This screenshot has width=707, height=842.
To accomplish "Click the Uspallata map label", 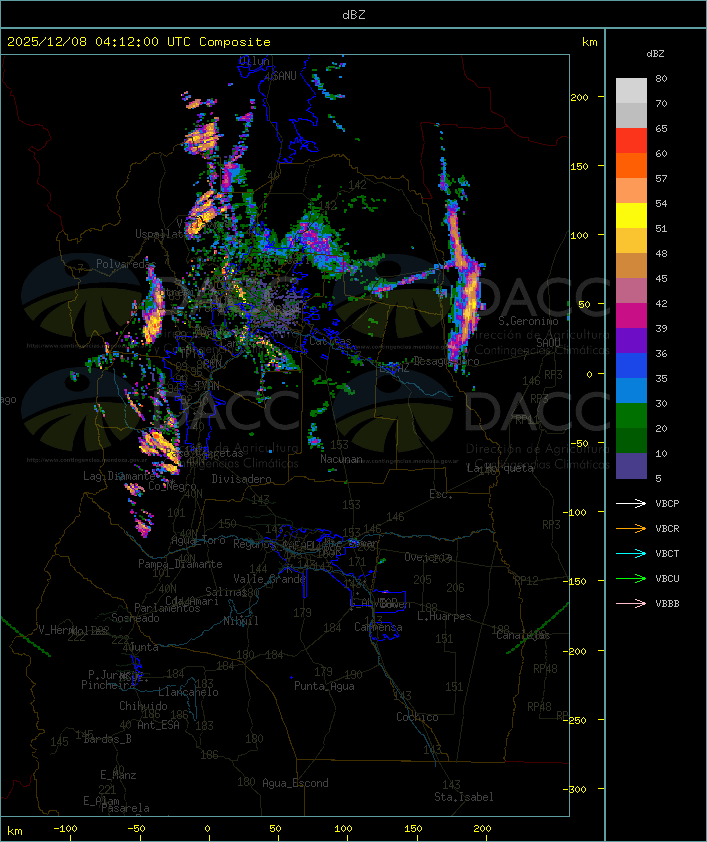I will (x=161, y=234).
